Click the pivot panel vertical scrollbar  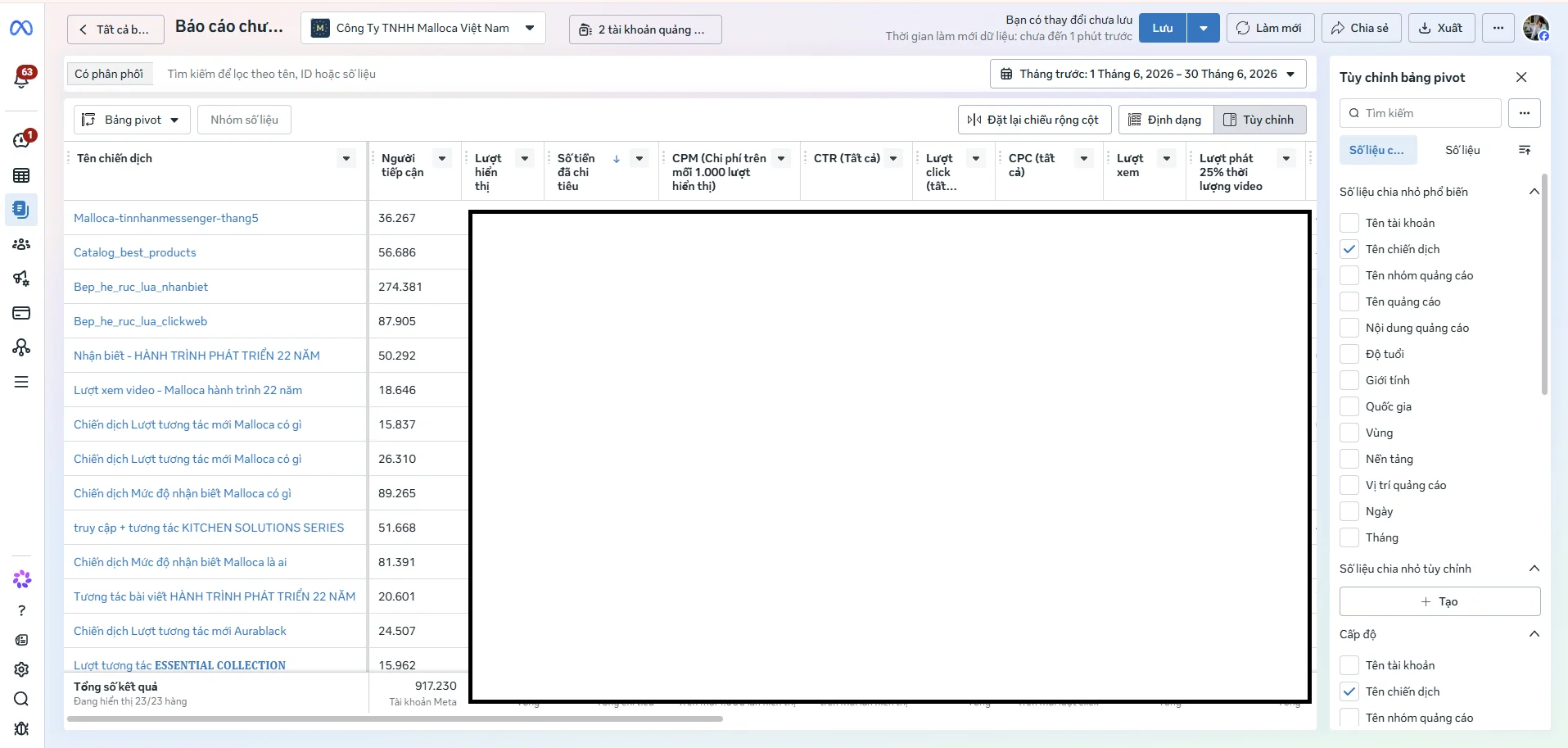pyautogui.click(x=1544, y=284)
